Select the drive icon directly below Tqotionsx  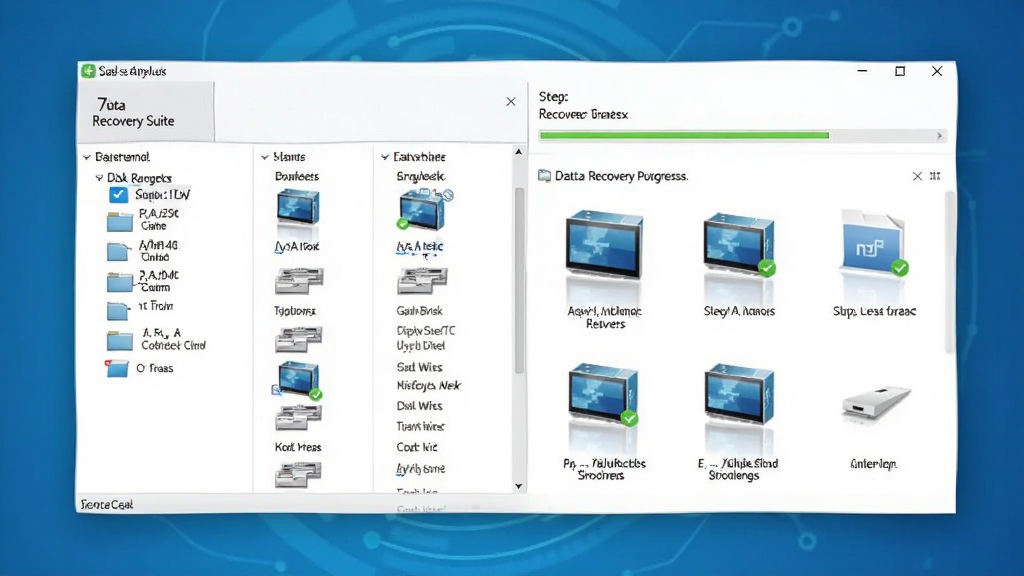[x=298, y=340]
